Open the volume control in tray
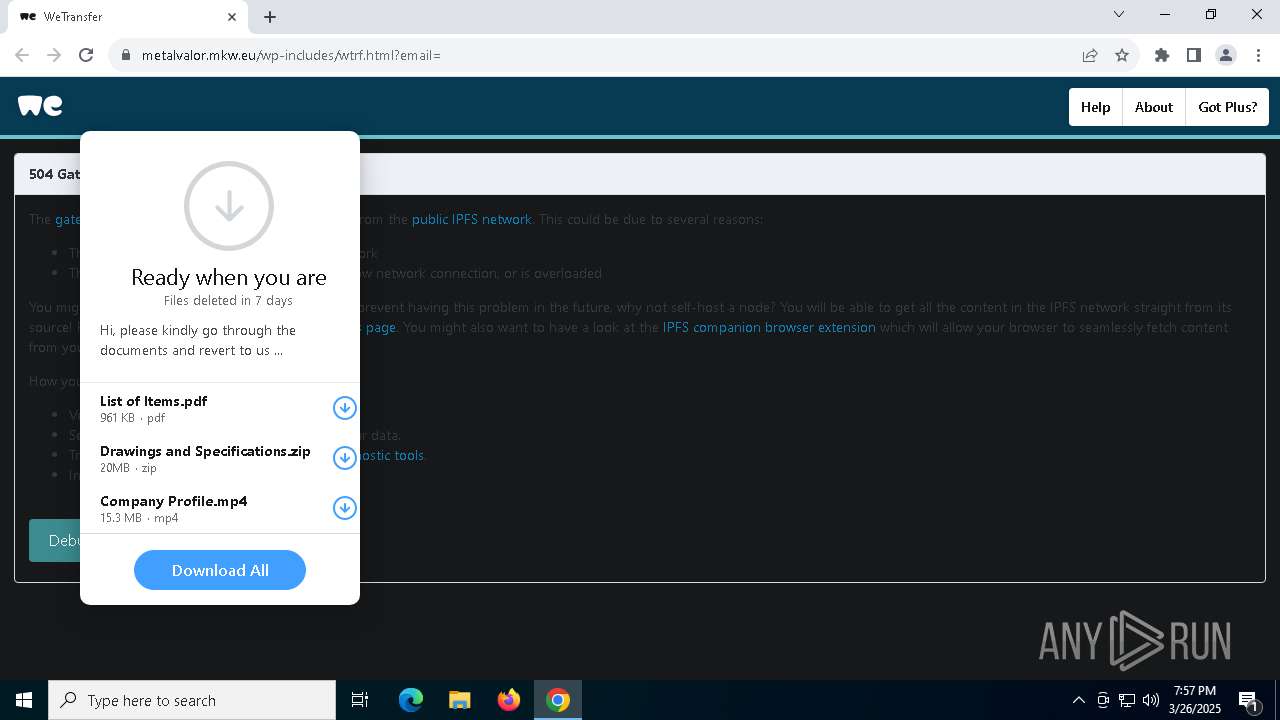This screenshot has width=1280, height=720. pos(1151,700)
